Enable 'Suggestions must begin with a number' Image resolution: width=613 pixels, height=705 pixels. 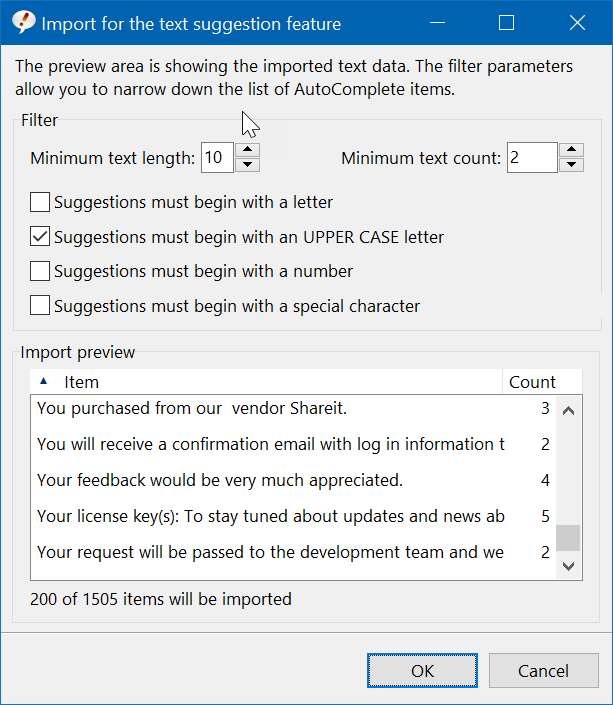[40, 272]
